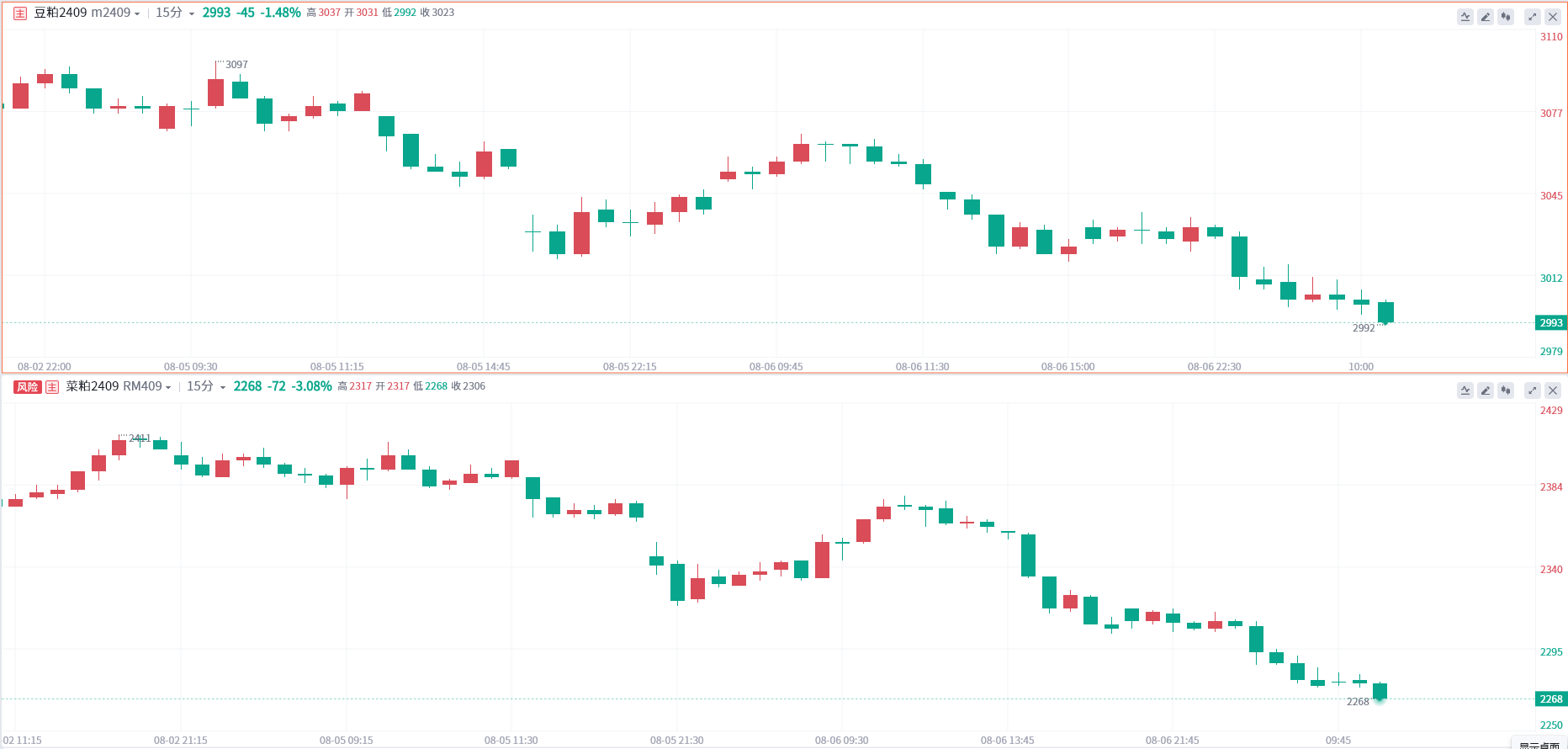This screenshot has width=1568, height=749.
Task: Open candlestick chart type on the 菜粕2409 chart
Action: tap(1506, 390)
